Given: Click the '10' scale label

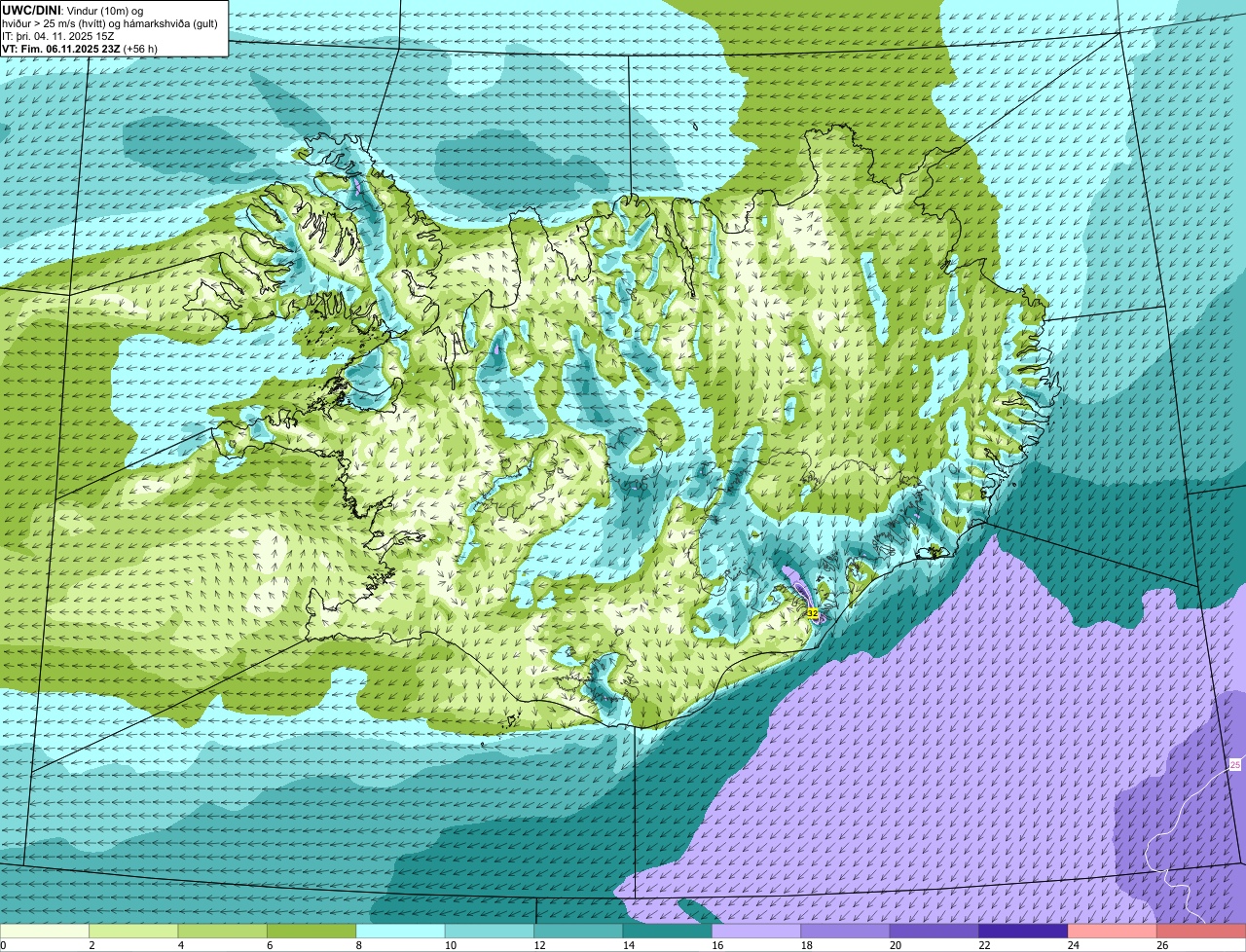Looking at the screenshot, I should point(449,945).
